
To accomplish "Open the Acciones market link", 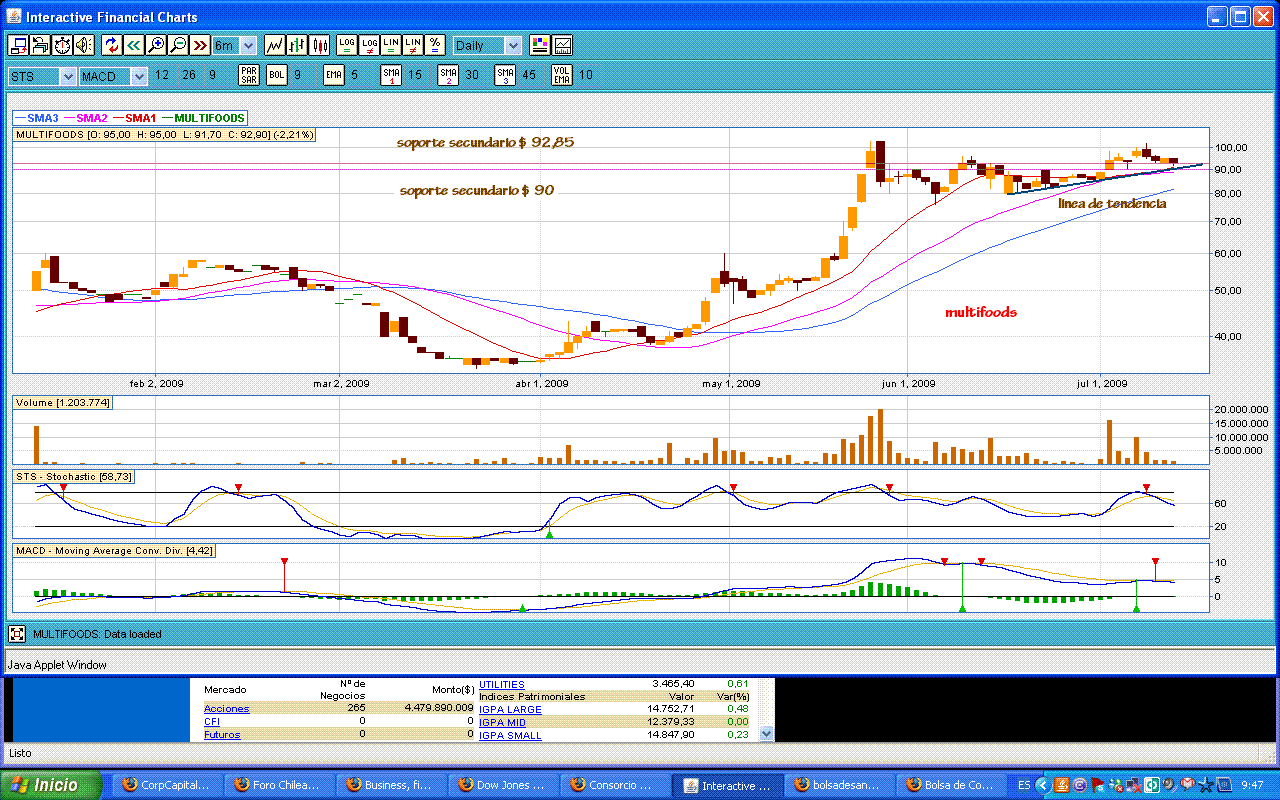I will tap(227, 709).
